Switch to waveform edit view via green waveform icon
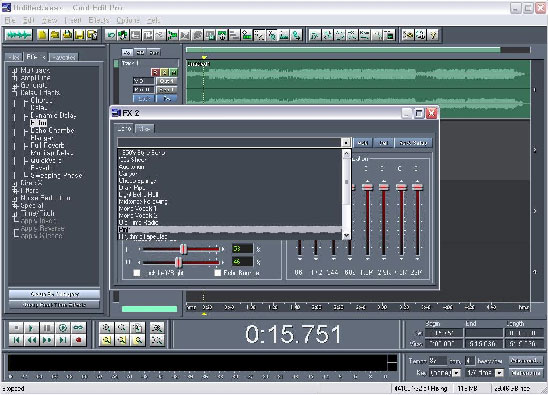548x395 pixels. pos(19,35)
